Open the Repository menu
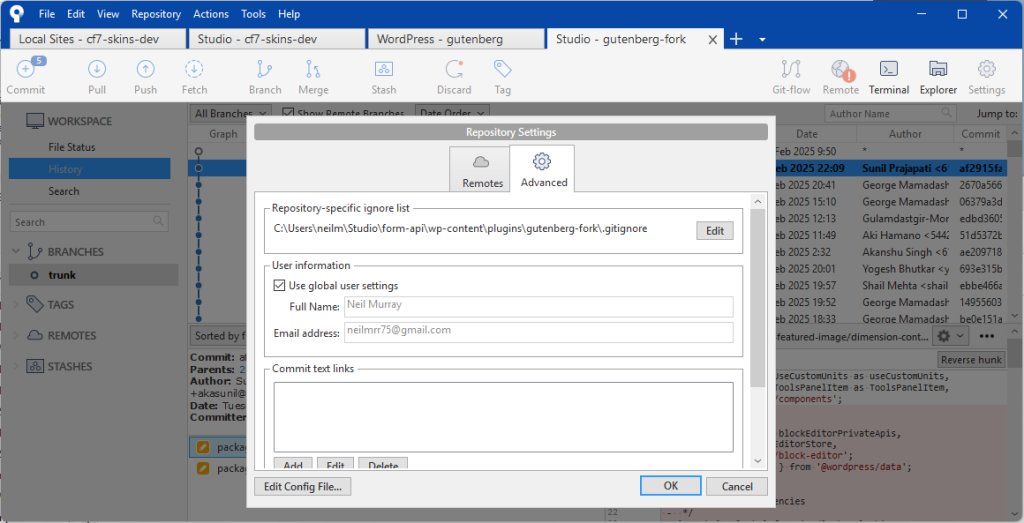1024x523 pixels. tap(156, 14)
